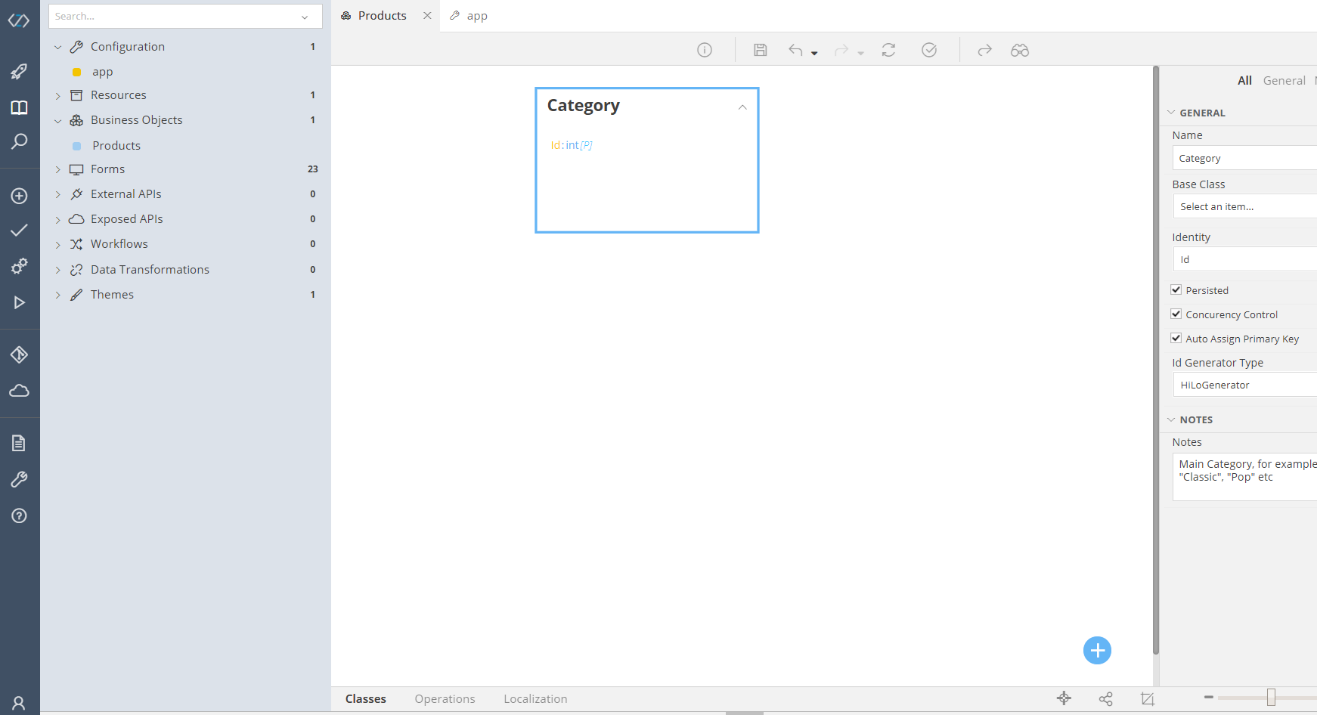Click the share icon in bottom bar
This screenshot has height=715, width=1317.
click(1105, 699)
